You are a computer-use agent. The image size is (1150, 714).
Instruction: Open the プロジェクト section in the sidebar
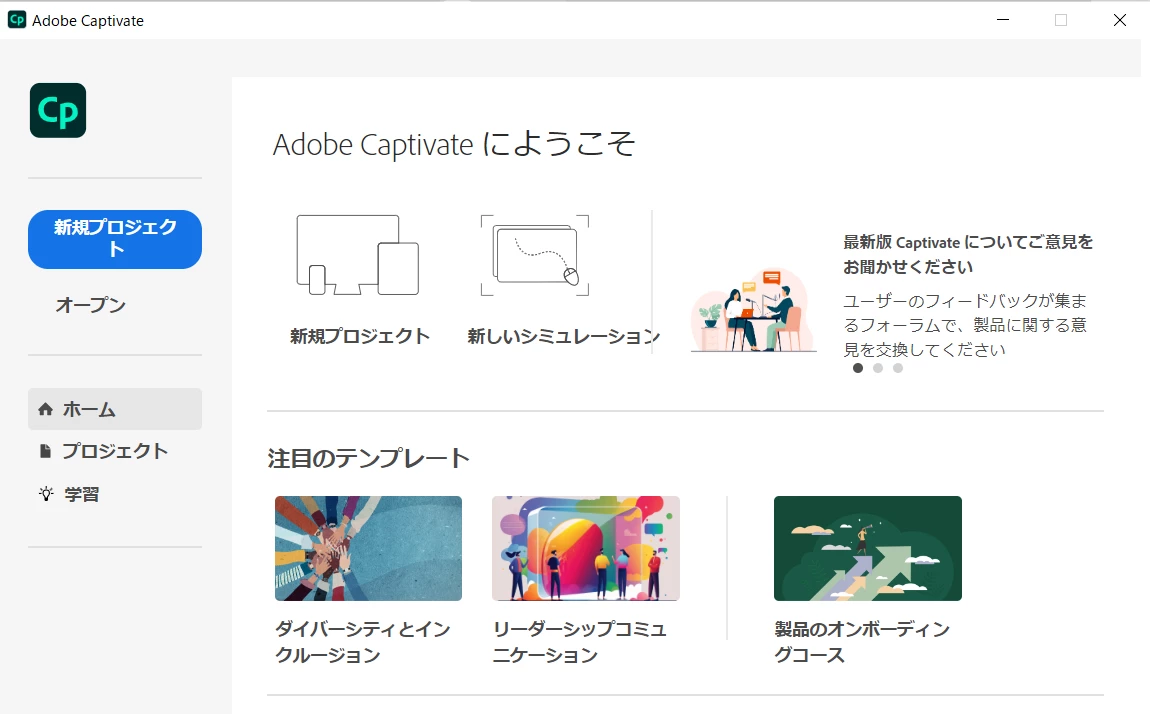pos(115,451)
